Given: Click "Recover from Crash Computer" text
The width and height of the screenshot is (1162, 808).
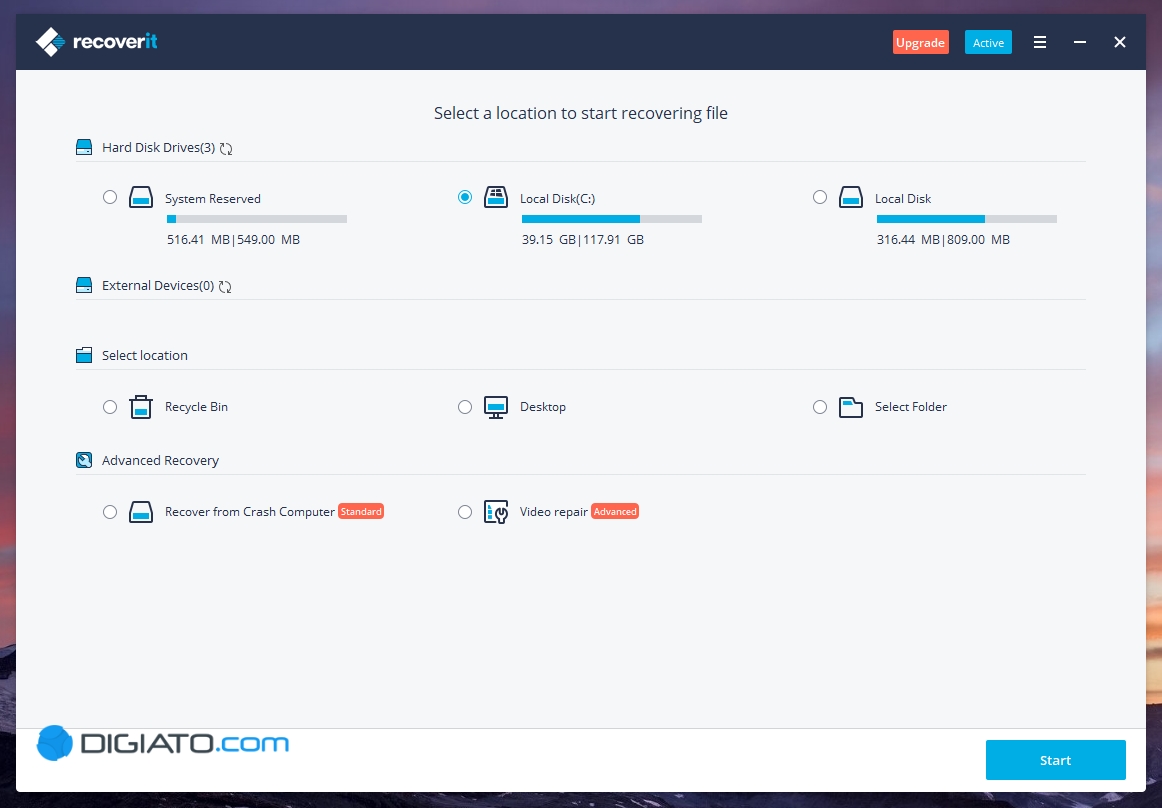Looking at the screenshot, I should (250, 512).
